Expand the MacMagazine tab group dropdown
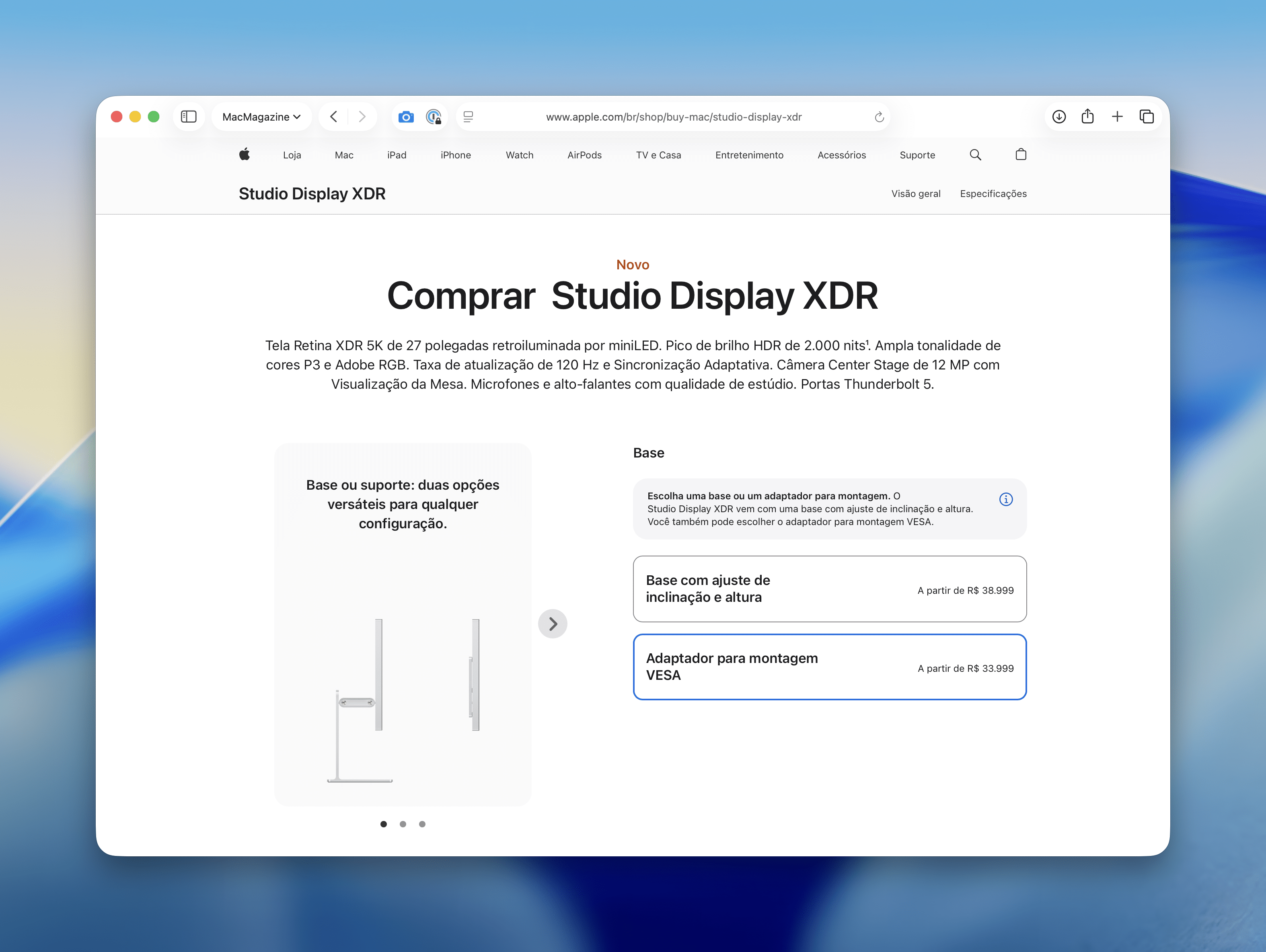Screen dimensions: 1266x952 point(261,117)
